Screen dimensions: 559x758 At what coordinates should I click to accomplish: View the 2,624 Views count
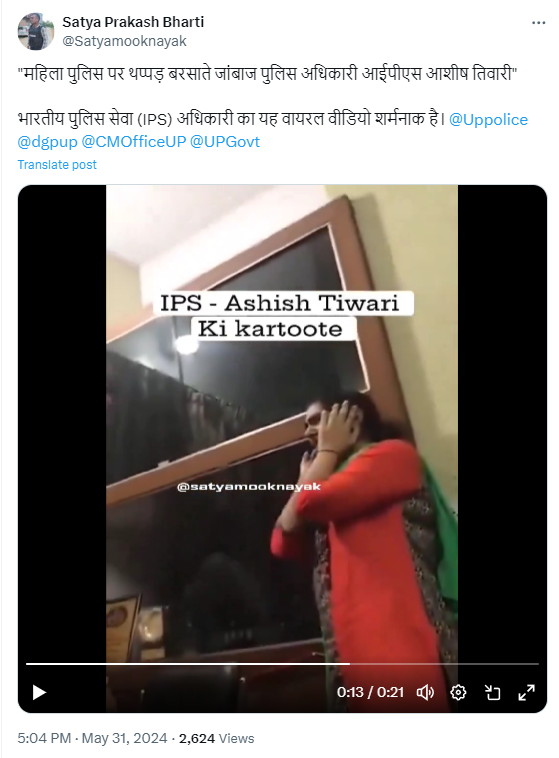click(216, 738)
